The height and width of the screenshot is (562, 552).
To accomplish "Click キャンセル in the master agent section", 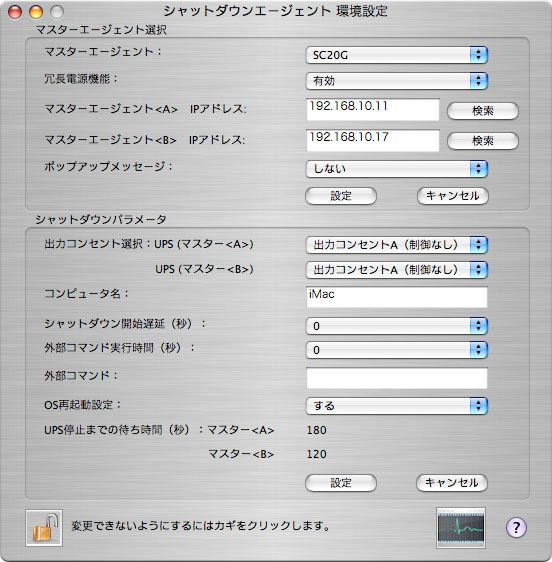I will coord(453,196).
